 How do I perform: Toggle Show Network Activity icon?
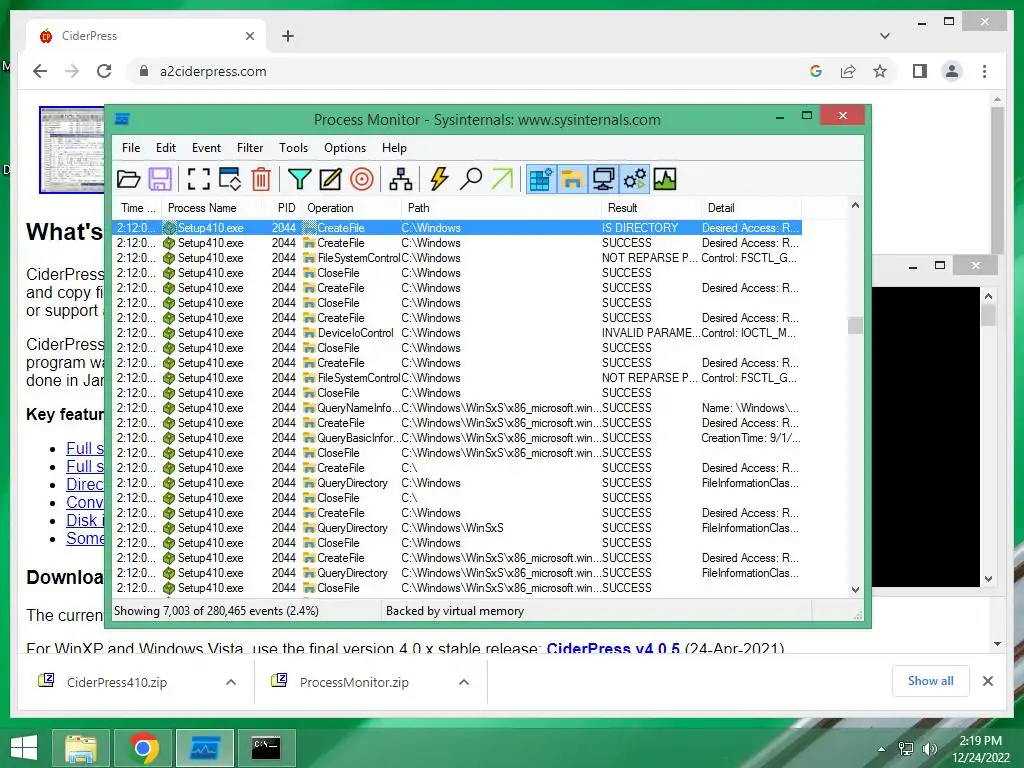coord(603,179)
